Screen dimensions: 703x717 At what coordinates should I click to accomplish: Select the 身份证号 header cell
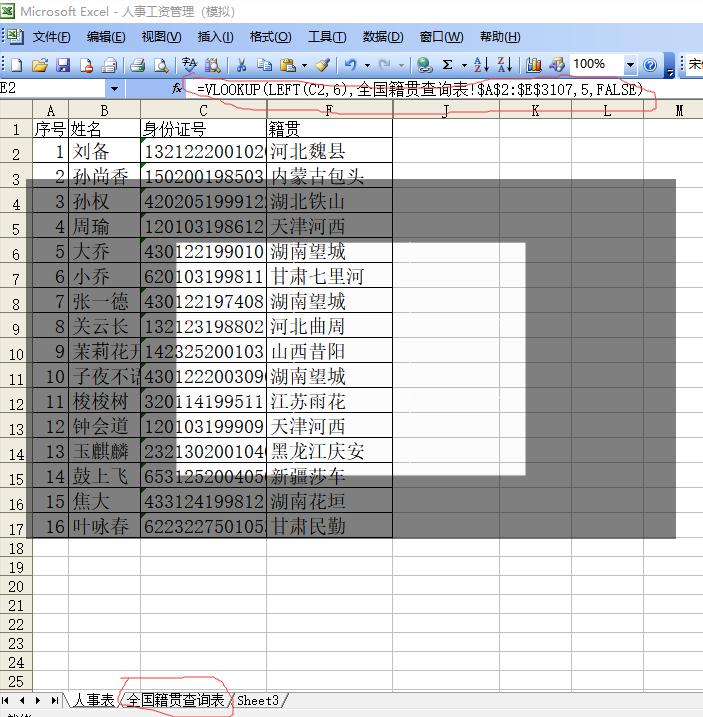[203, 128]
